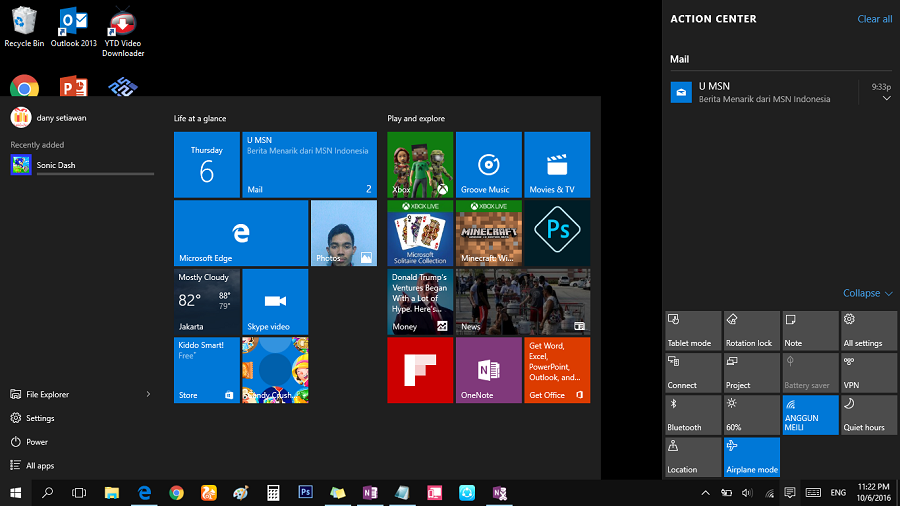
Task: Open the Photos live tile
Action: [x=343, y=233]
